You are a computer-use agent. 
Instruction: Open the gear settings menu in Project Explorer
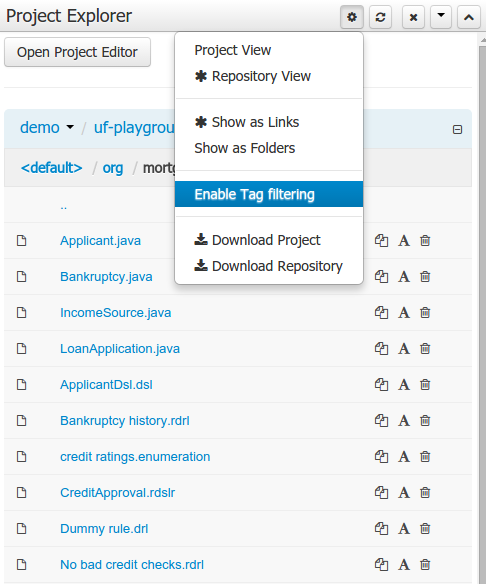click(x=352, y=17)
